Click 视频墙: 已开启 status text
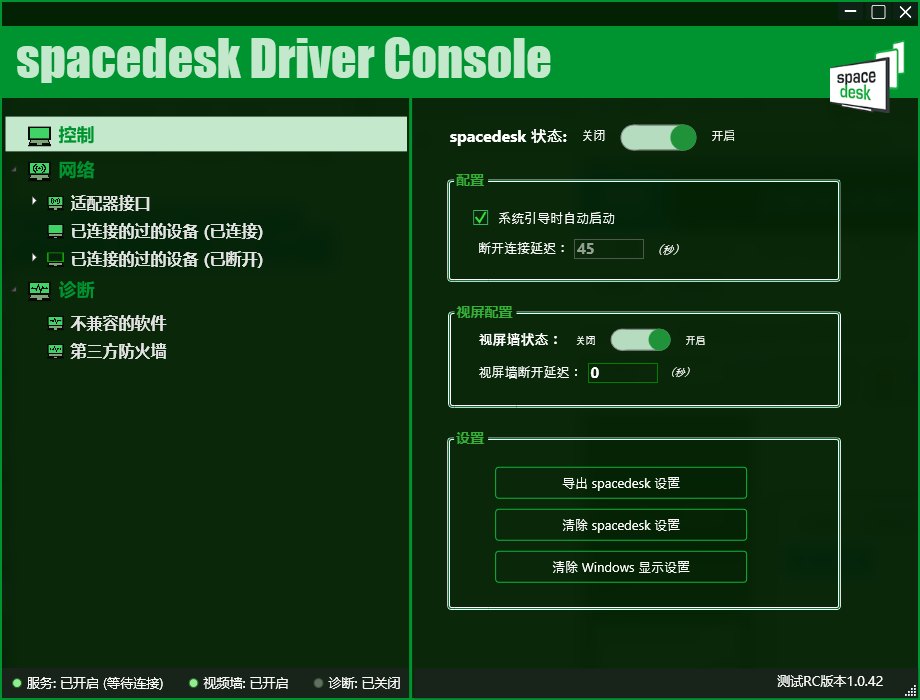The height and width of the screenshot is (700, 920). coord(245,683)
